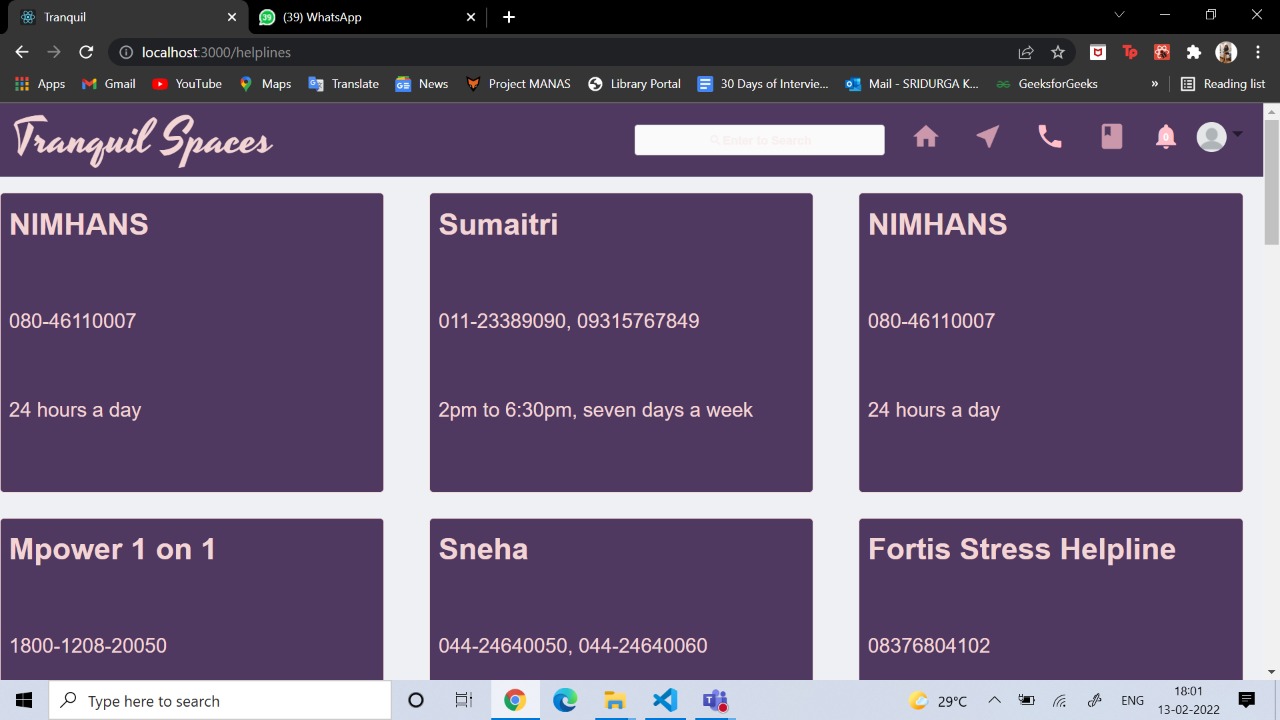Click the Fortis Stress Helpline heading
This screenshot has width=1280, height=720.
tap(1021, 549)
